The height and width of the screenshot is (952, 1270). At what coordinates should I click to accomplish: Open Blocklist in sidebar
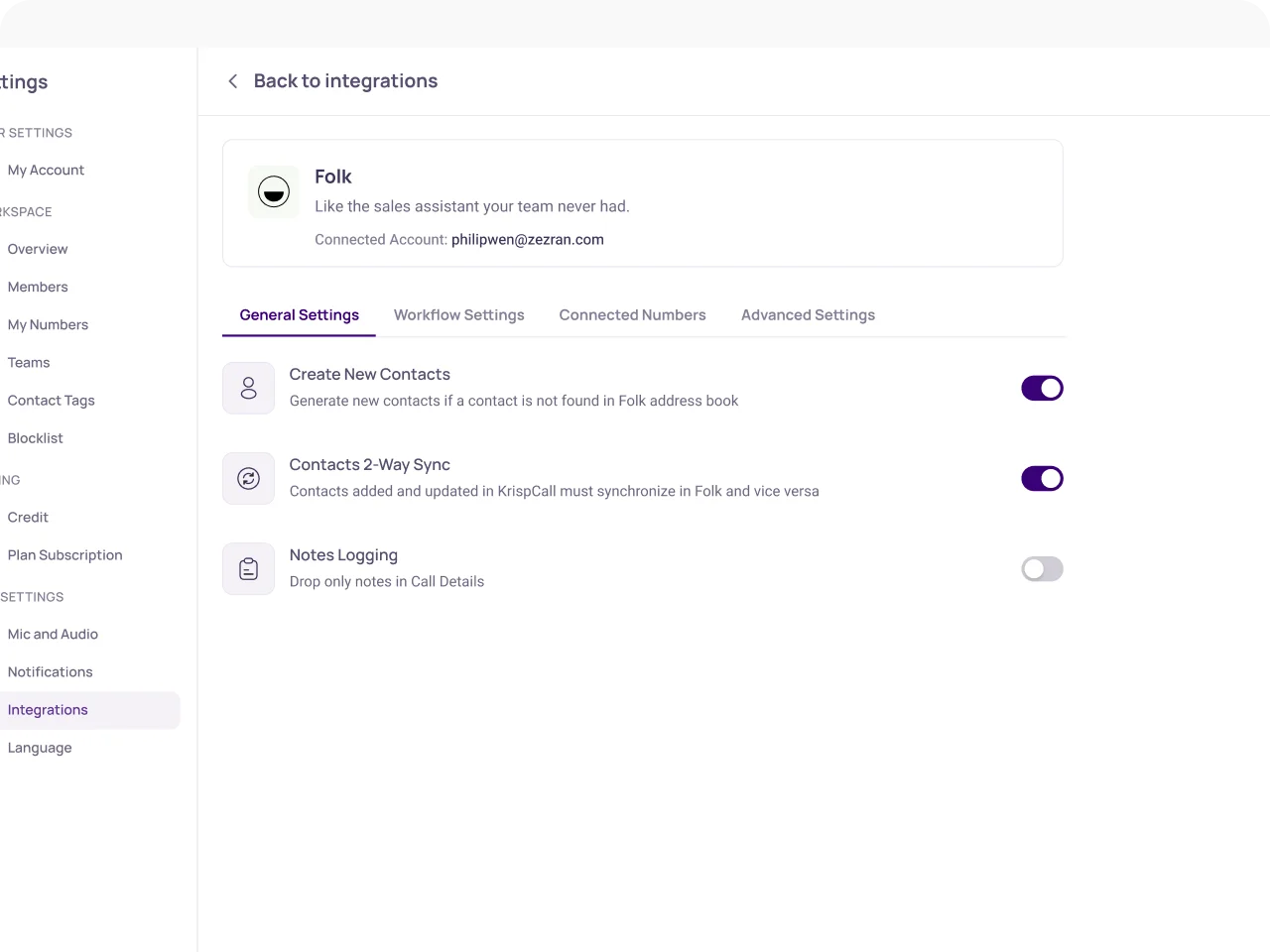pos(36,438)
